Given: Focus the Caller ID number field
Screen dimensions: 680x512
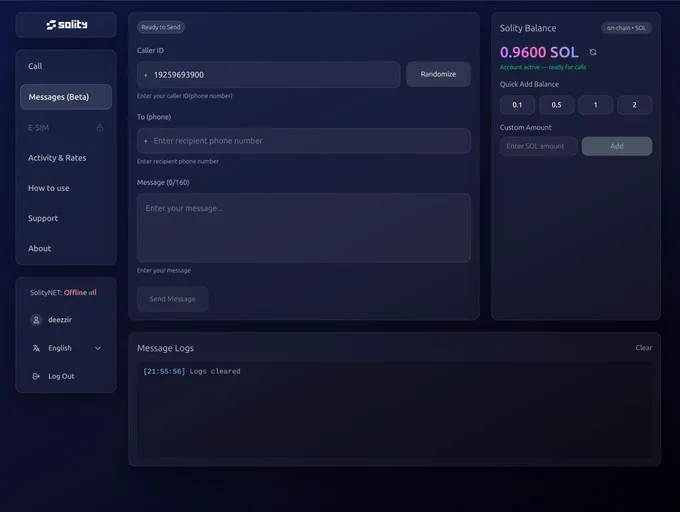Looking at the screenshot, I should [268, 75].
